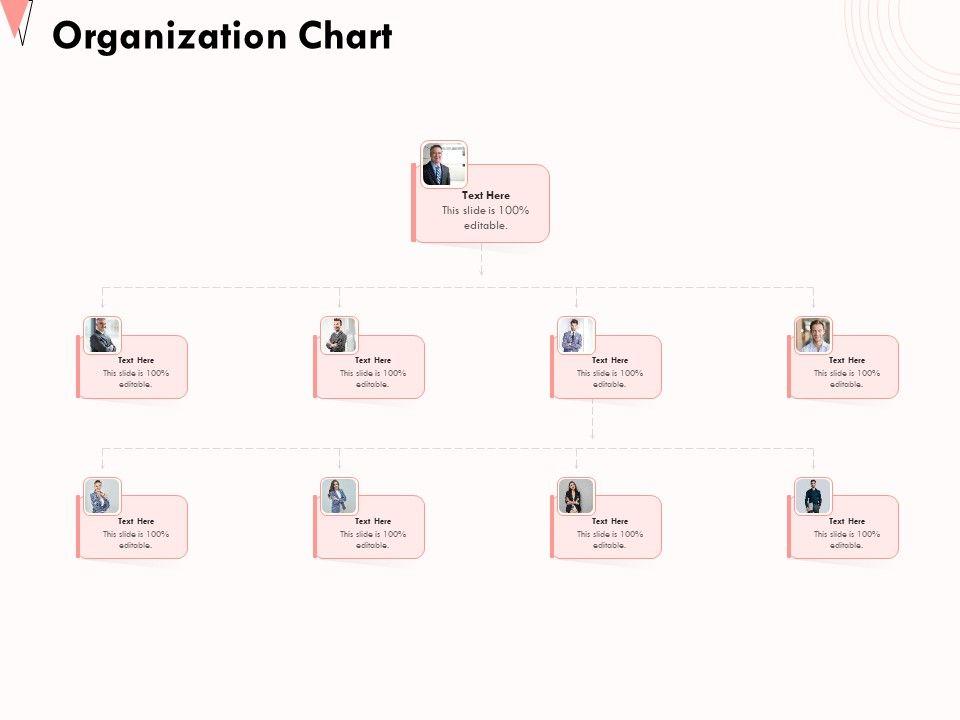Click the fourth middle-row card's text
Viewport: 960px width, 720px height.
pos(847,372)
